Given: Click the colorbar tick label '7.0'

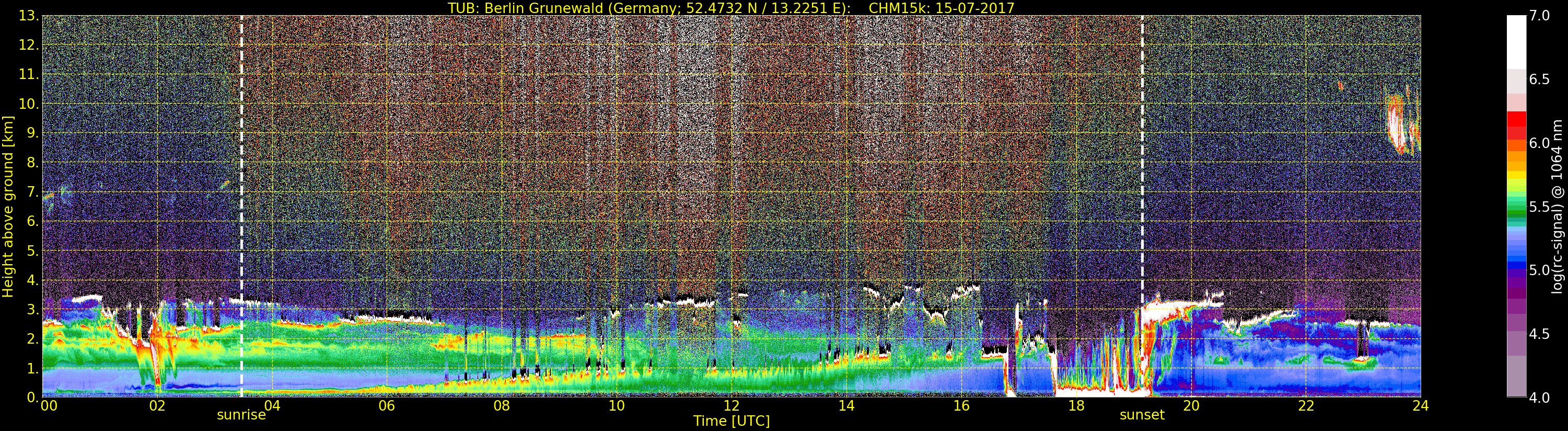Looking at the screenshot, I should [x=1540, y=16].
